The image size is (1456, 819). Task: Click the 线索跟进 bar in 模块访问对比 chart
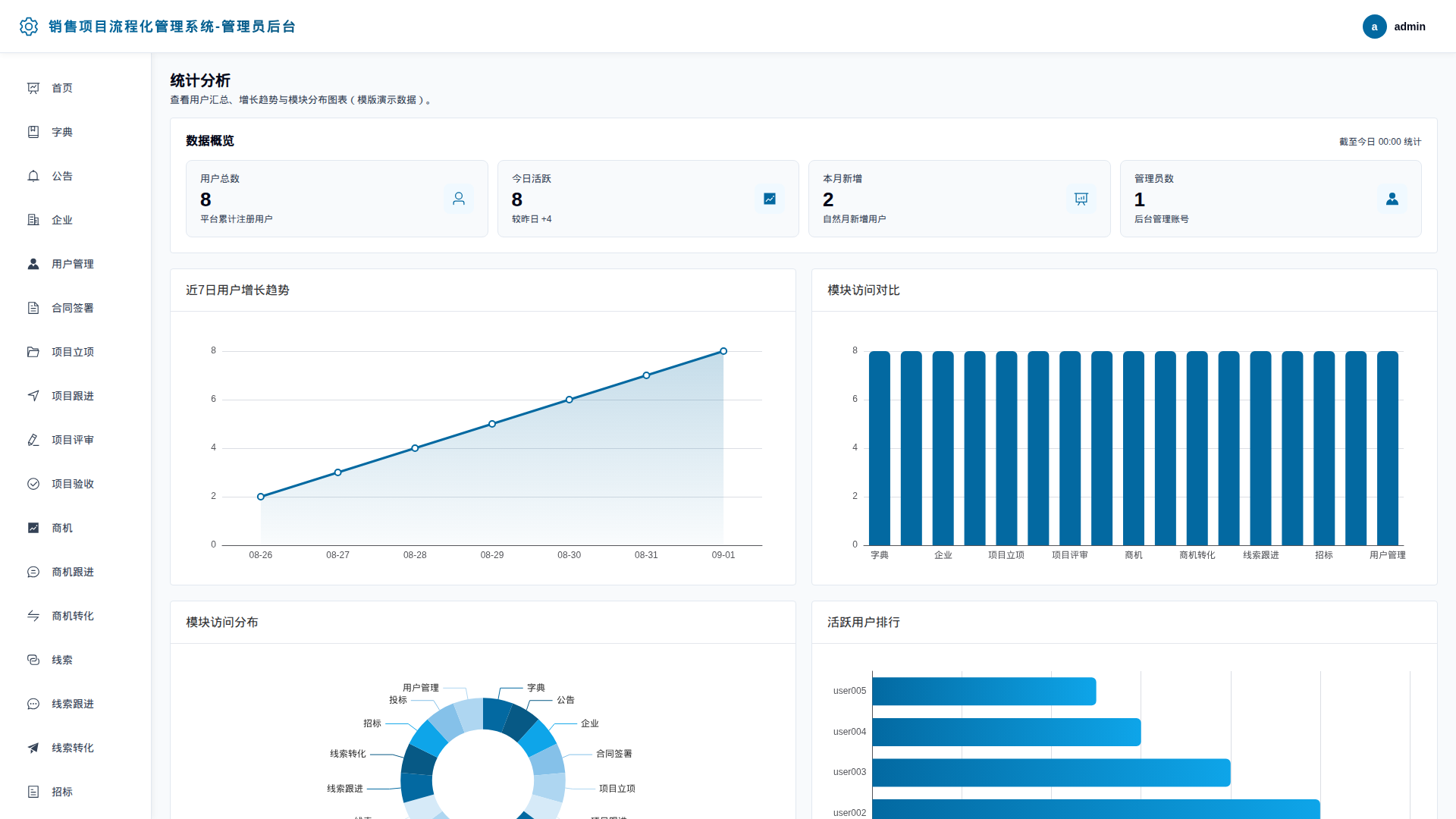tap(1261, 448)
